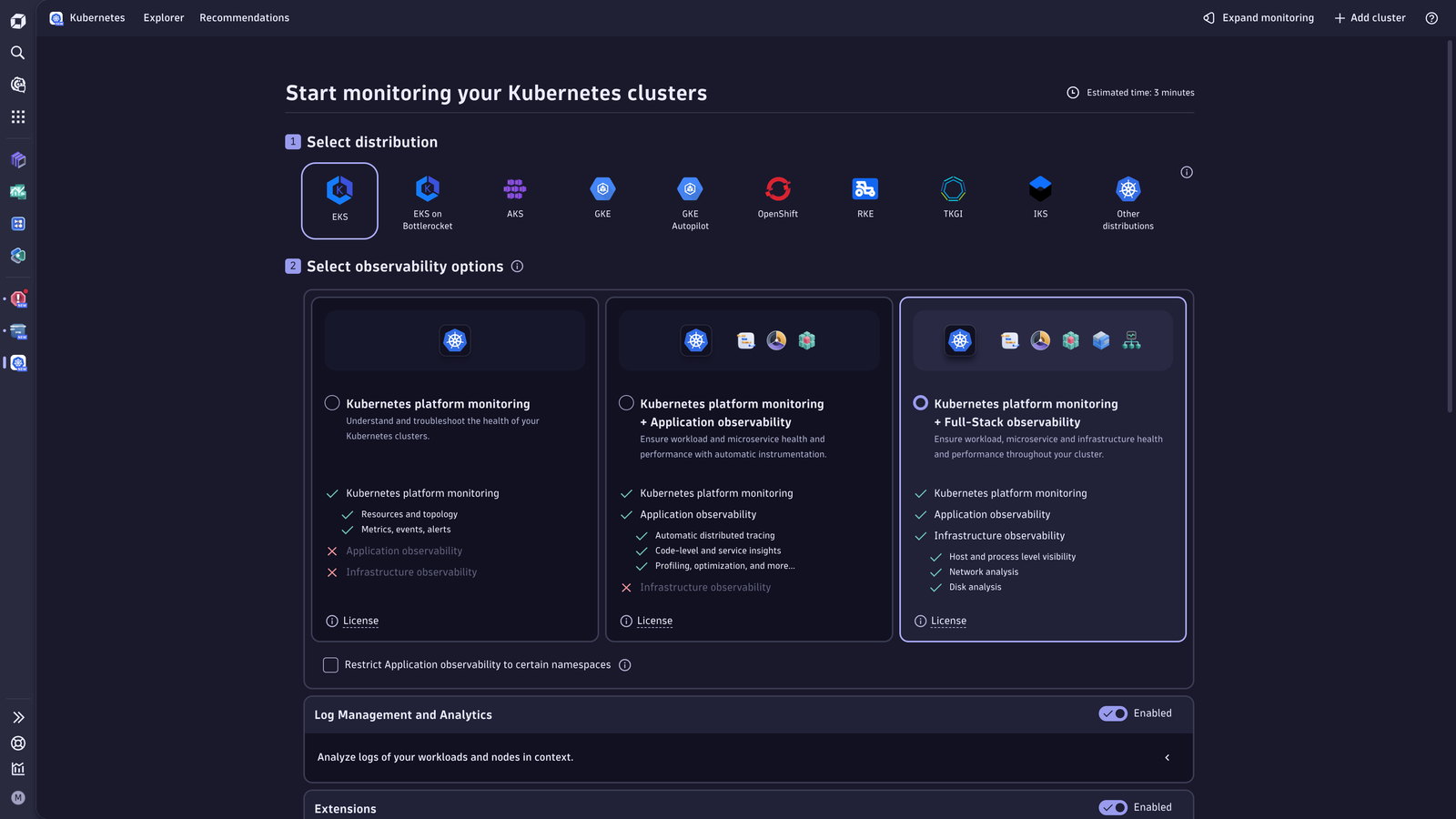Open the chart icon near the sidebar bottom
The width and height of the screenshot is (1456, 819).
[x=18, y=769]
